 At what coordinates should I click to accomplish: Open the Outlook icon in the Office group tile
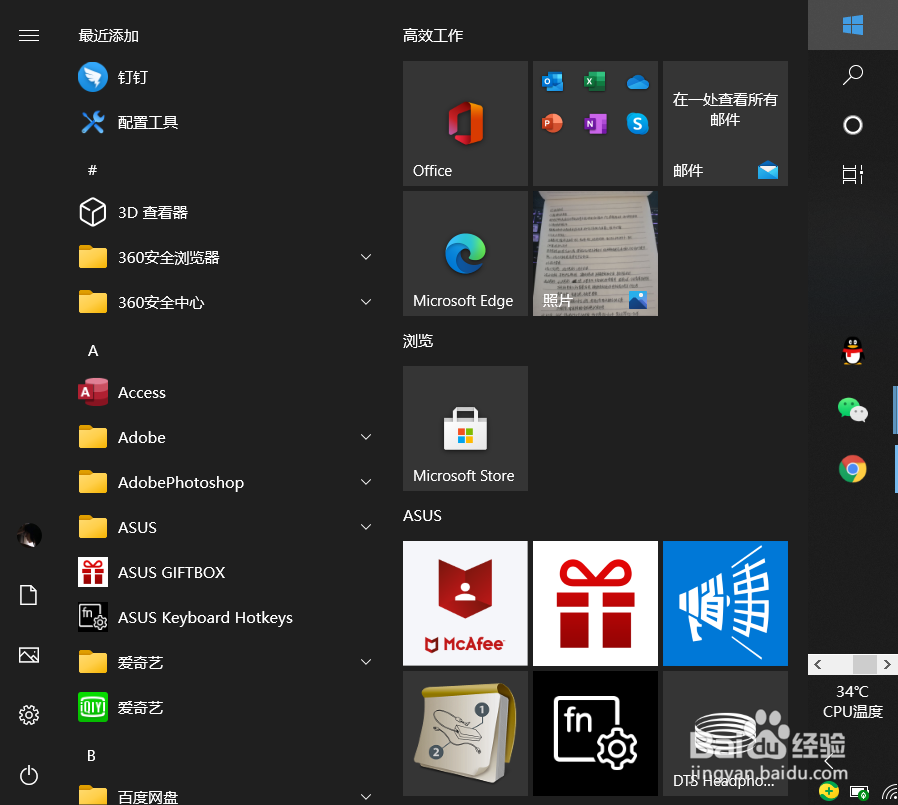(x=552, y=81)
